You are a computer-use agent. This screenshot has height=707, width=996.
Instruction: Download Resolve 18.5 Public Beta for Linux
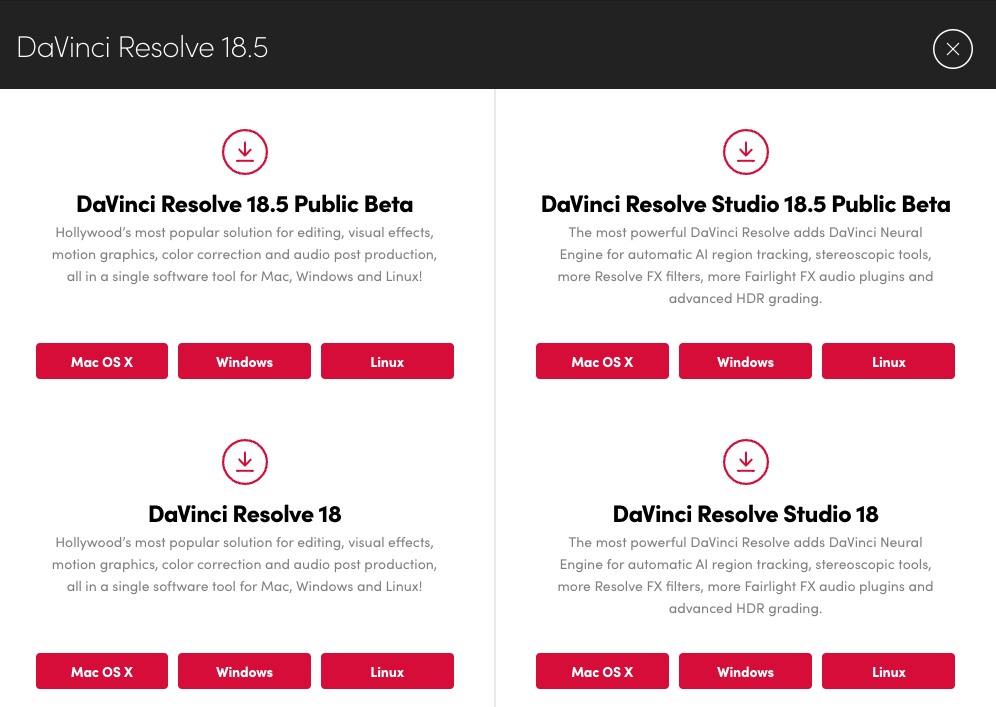pos(387,362)
